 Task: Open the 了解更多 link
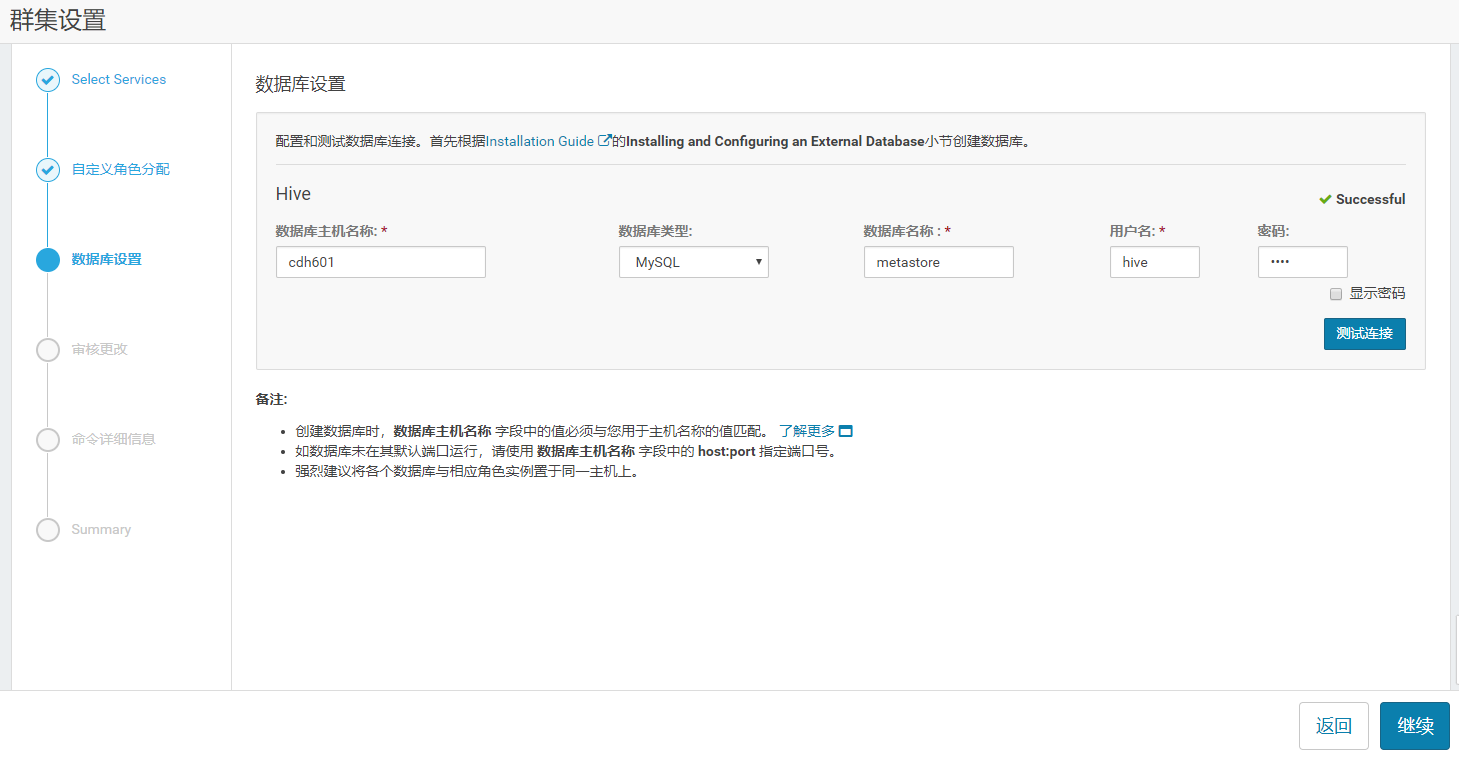807,432
